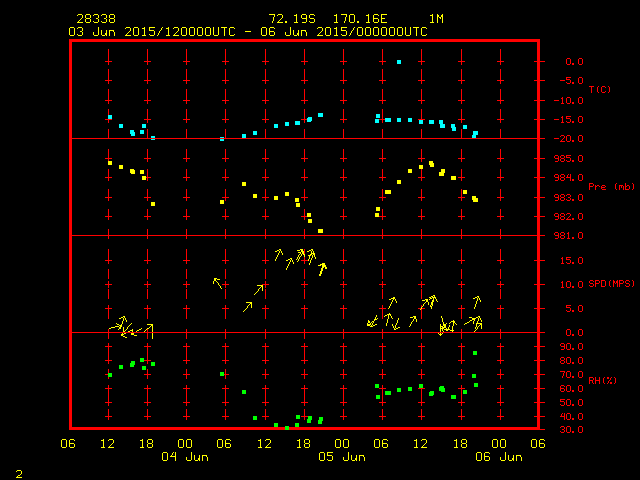Select the northwest-pointing wind arrow near 10 m/s
Screen dimensions: 640x480
(x=218, y=283)
